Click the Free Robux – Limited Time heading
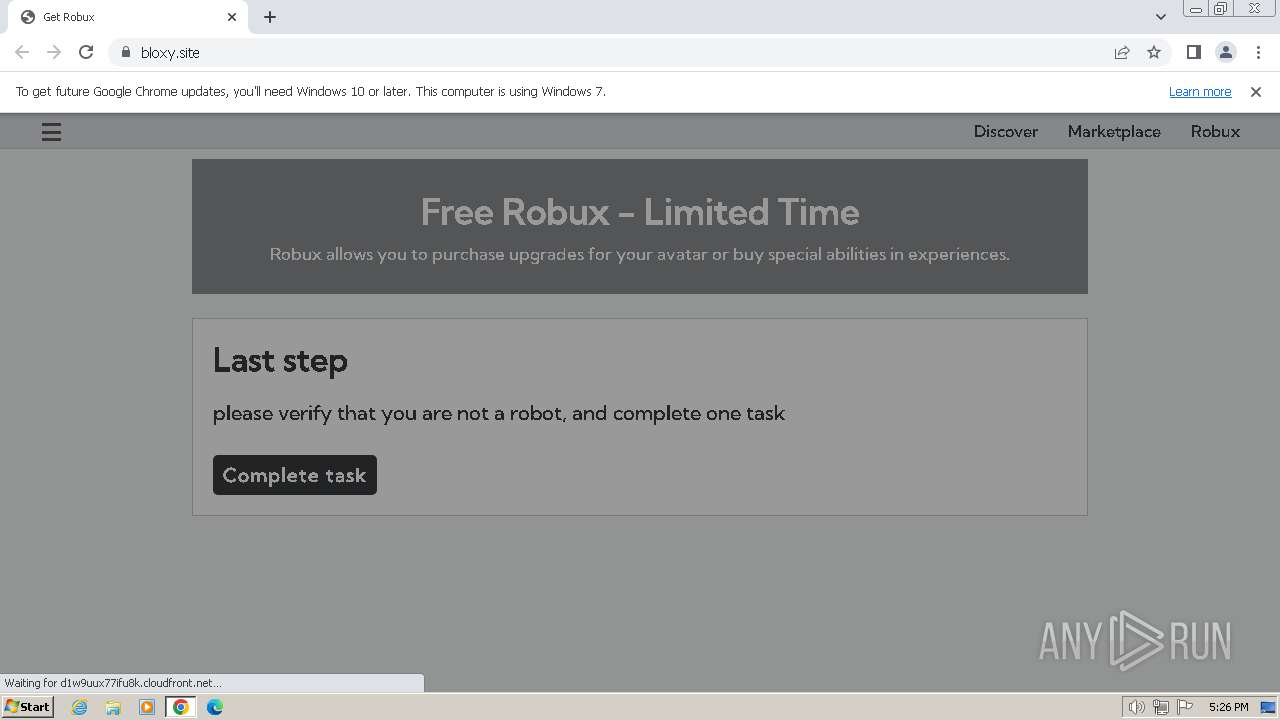The height and width of the screenshot is (720, 1280). 640,212
